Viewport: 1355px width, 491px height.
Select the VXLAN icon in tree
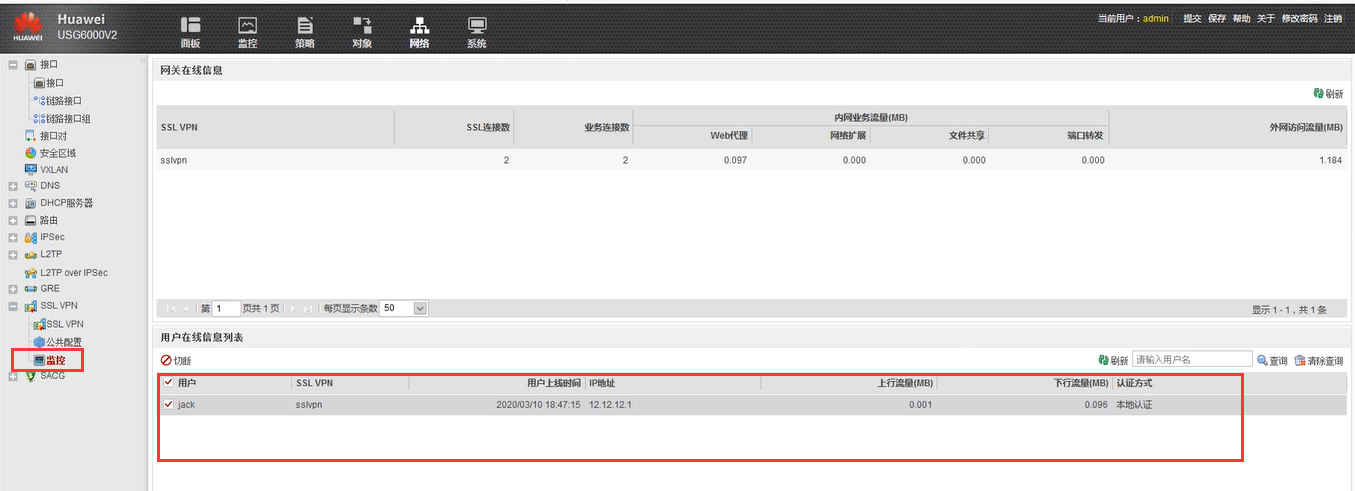(x=30, y=169)
